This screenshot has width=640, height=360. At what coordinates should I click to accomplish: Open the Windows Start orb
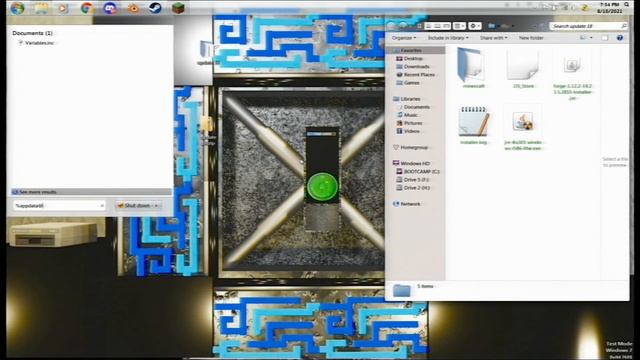pyautogui.click(x=17, y=8)
